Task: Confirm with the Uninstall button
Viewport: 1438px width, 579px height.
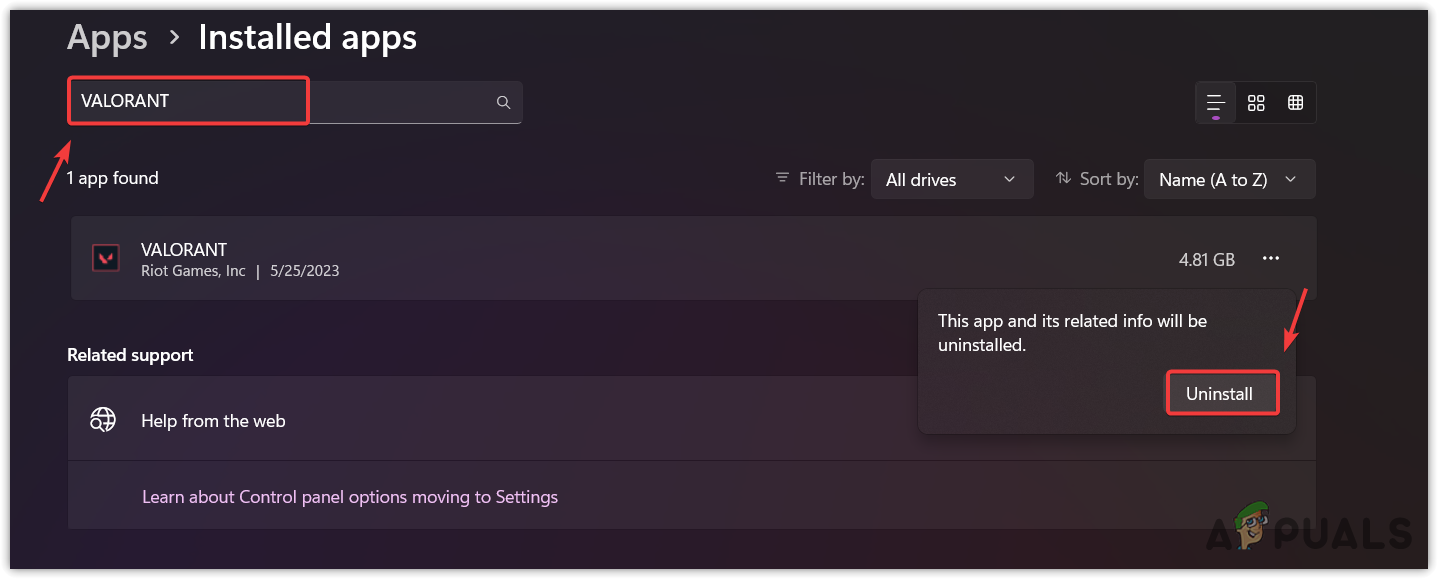Action: click(x=1219, y=394)
